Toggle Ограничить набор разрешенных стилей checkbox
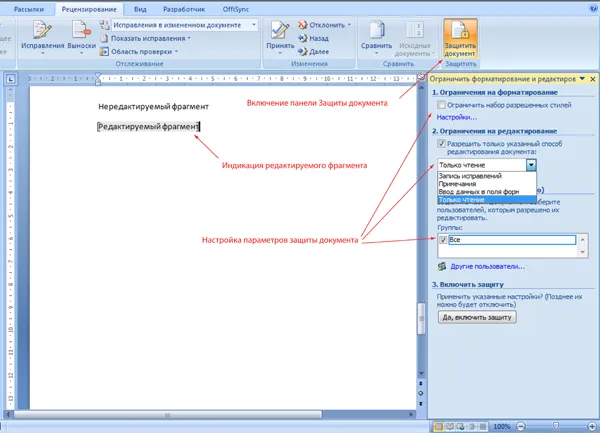This screenshot has width=600, height=433. pyautogui.click(x=442, y=105)
